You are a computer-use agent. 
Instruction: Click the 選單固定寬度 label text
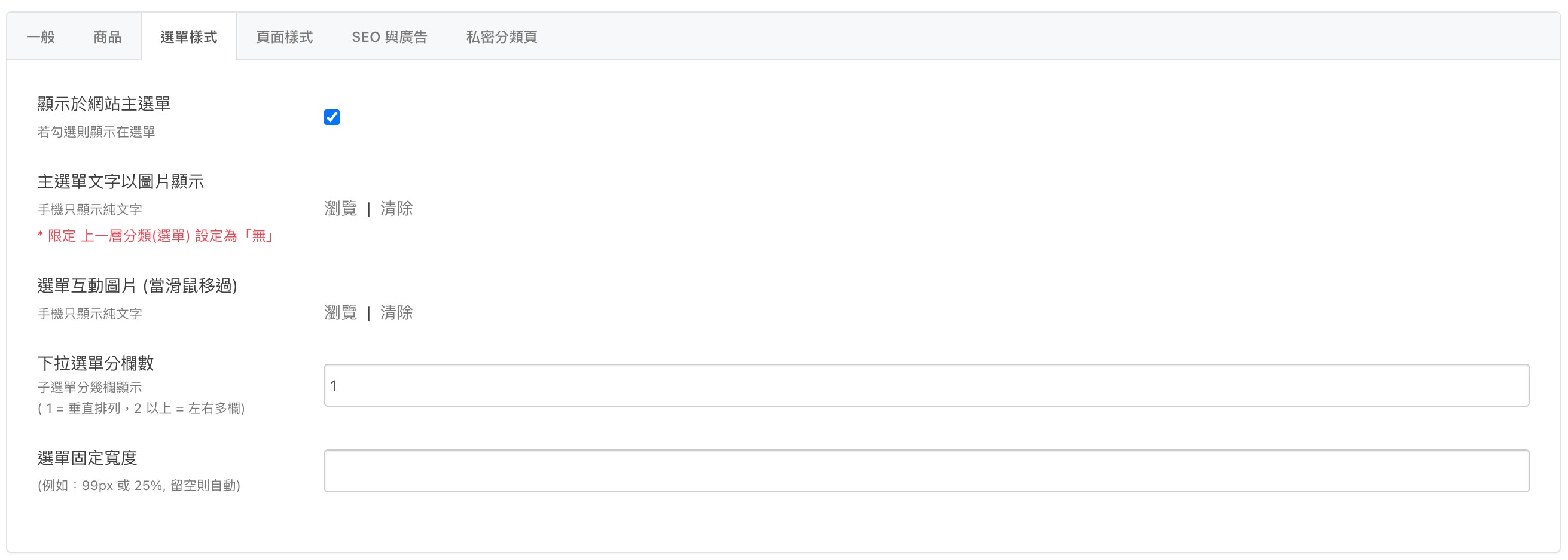pos(87,458)
